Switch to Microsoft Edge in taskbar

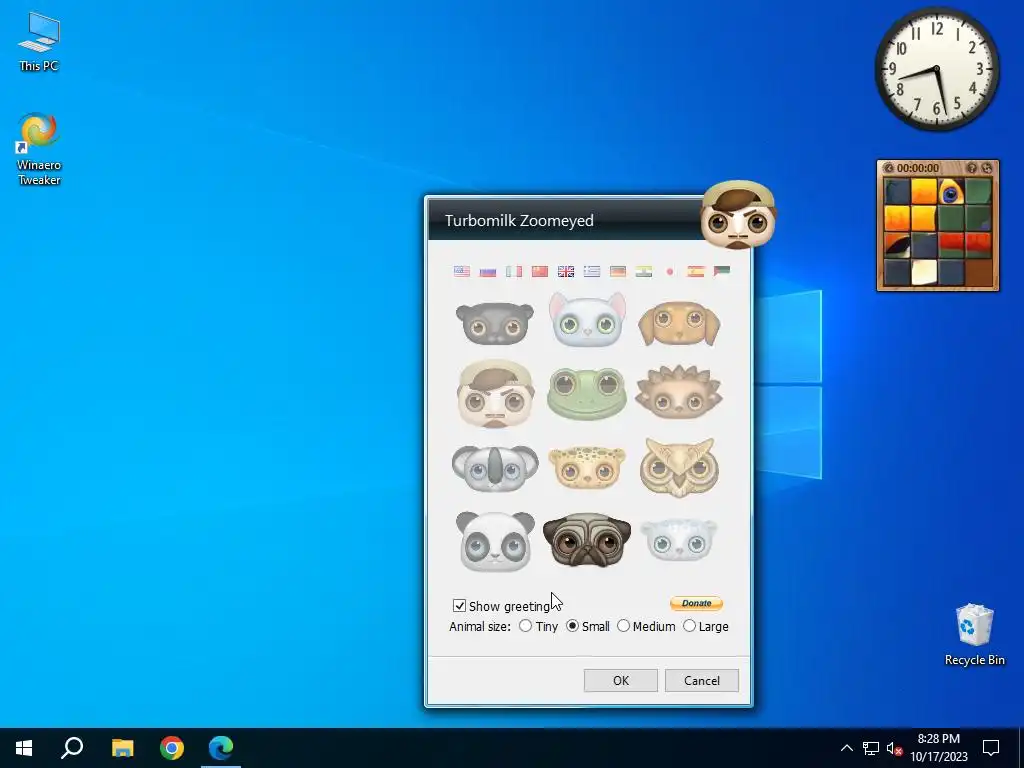(221, 748)
